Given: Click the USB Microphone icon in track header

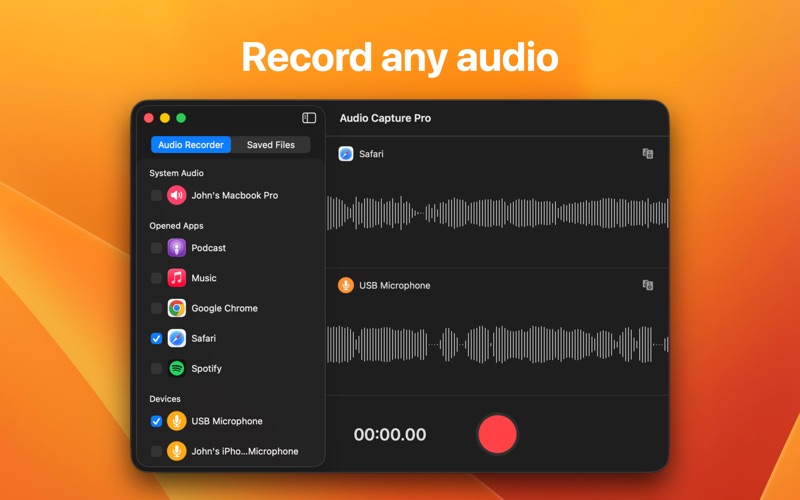Looking at the screenshot, I should (346, 285).
